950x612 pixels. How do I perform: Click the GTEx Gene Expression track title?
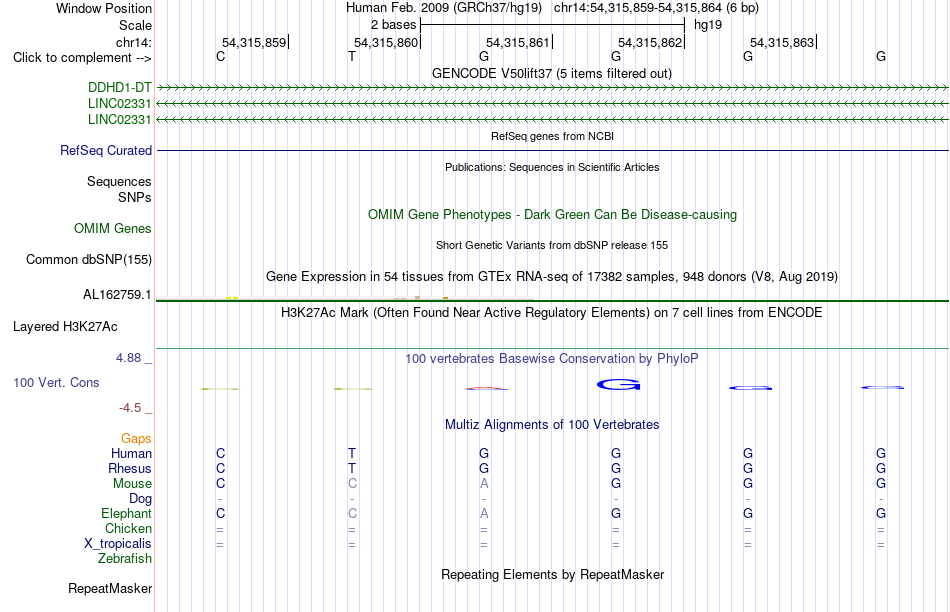pos(552,276)
